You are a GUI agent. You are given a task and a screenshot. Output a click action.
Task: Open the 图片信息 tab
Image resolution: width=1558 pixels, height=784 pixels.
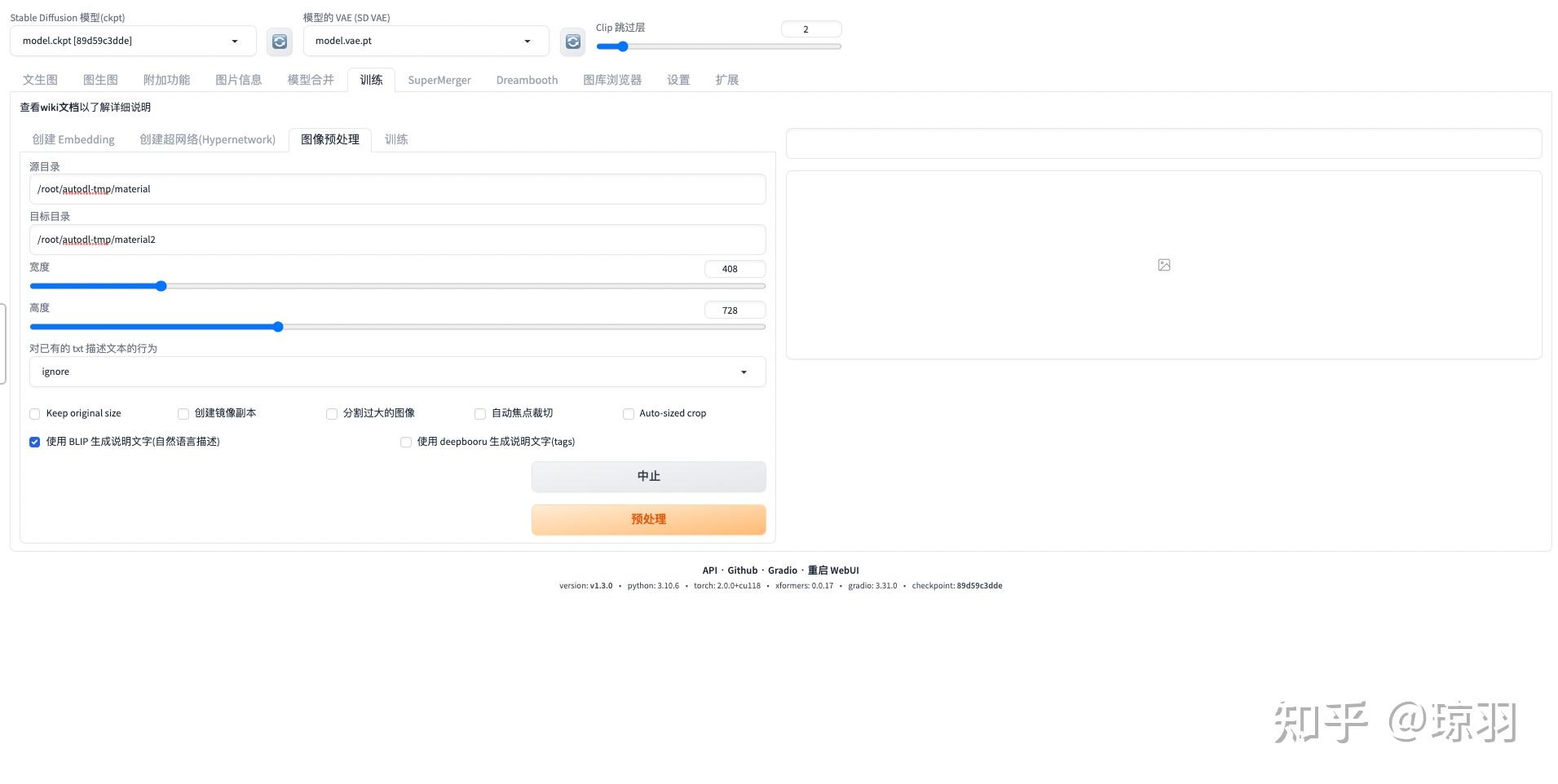coord(238,80)
